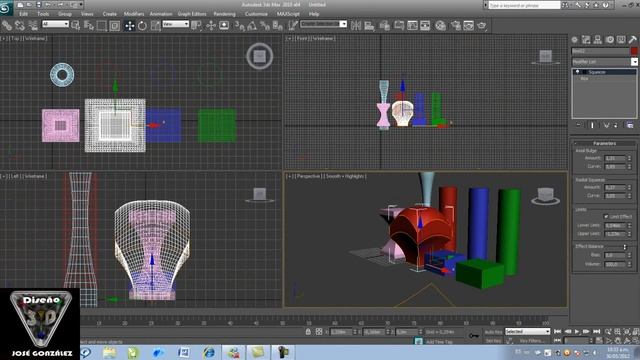The height and width of the screenshot is (360, 640).
Task: Click the Lower Limit value field
Action: (x=615, y=225)
